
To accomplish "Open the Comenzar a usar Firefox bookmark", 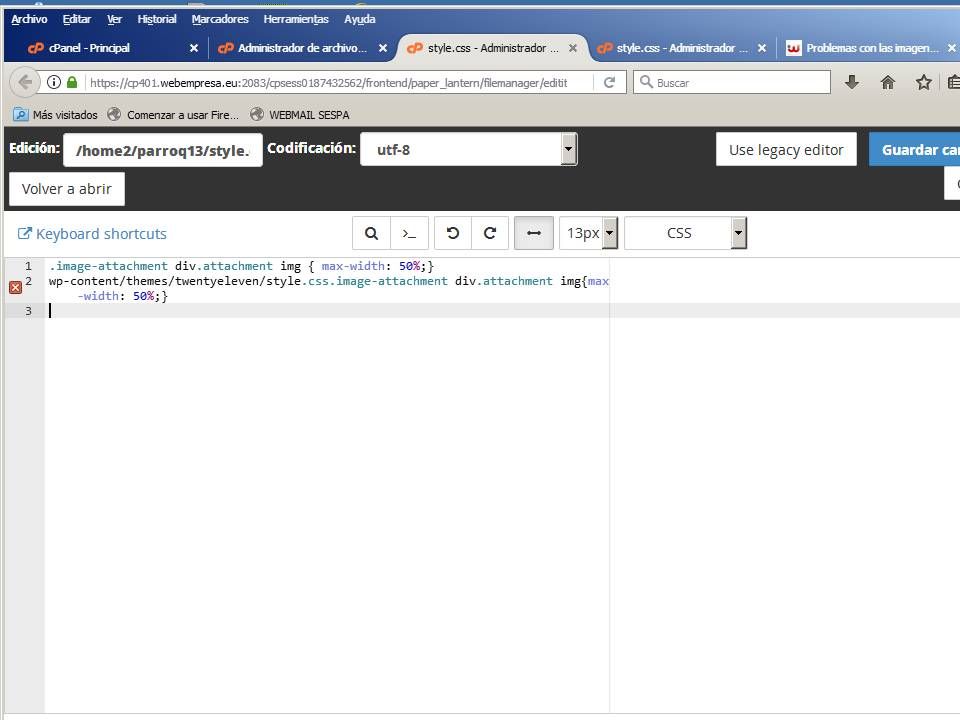I will pyautogui.click(x=173, y=114).
